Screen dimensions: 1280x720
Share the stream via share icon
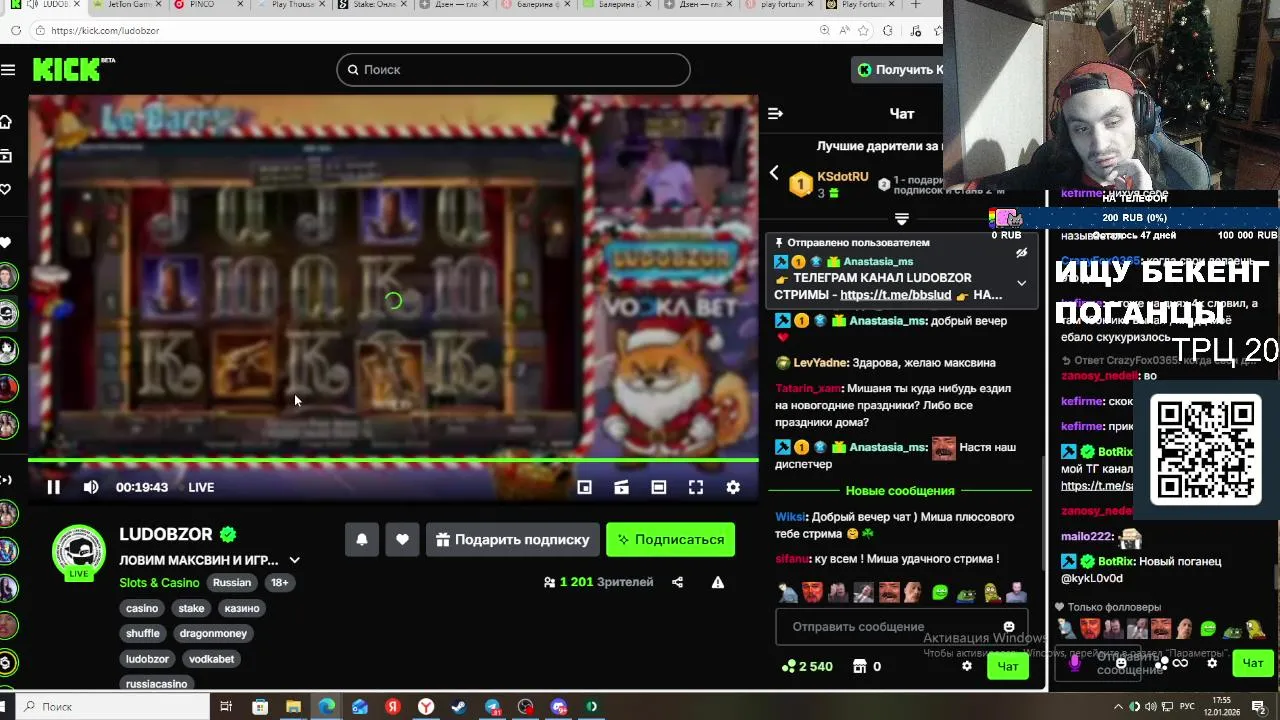click(x=677, y=582)
